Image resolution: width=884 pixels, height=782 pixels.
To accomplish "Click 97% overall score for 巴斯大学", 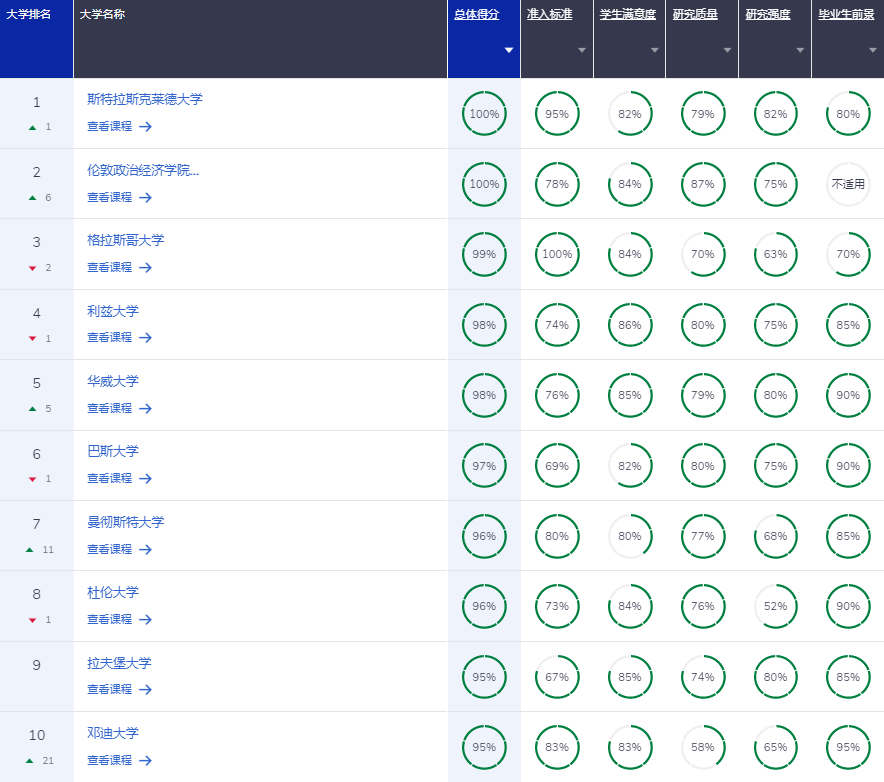I will 484,466.
